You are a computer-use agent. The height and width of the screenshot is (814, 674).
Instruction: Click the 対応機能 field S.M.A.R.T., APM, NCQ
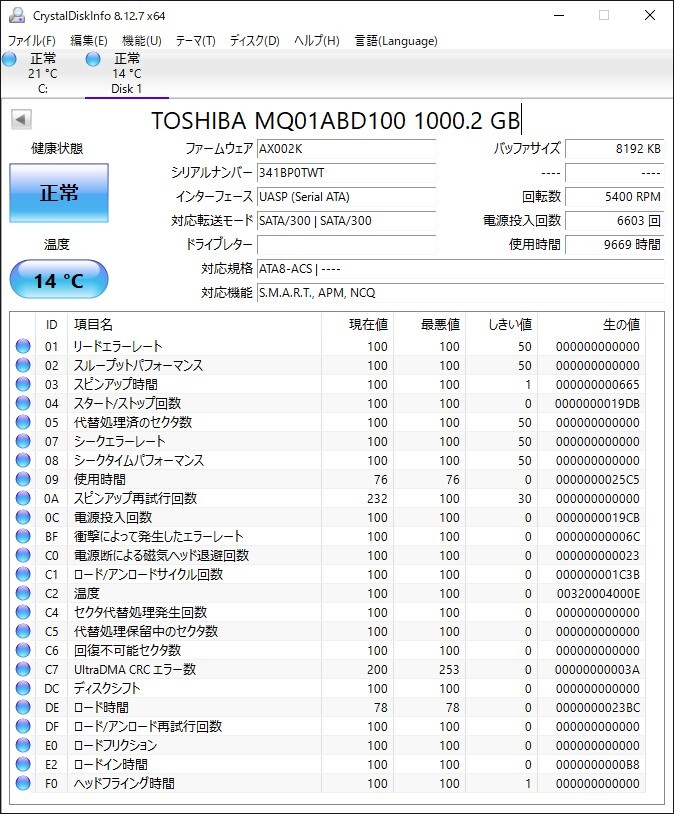[460, 293]
